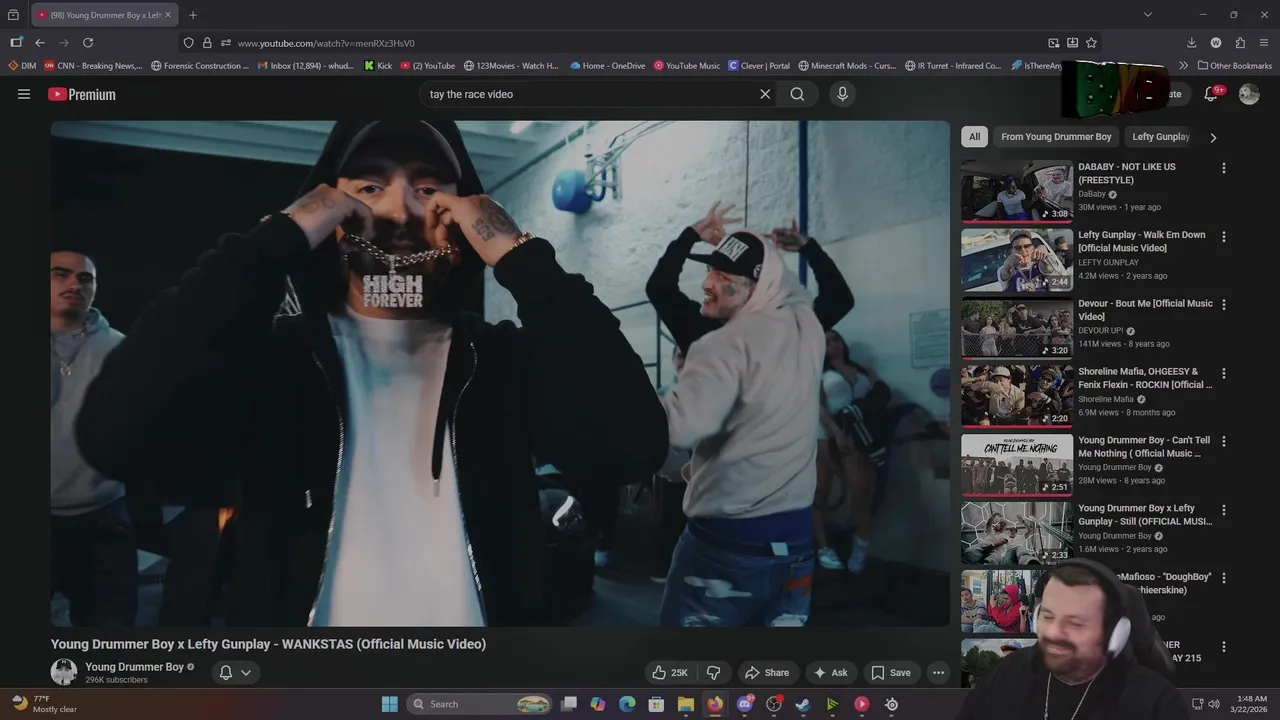Close the Young Drummer Boy browser tab
This screenshot has width=1280, height=720.
click(x=168, y=15)
